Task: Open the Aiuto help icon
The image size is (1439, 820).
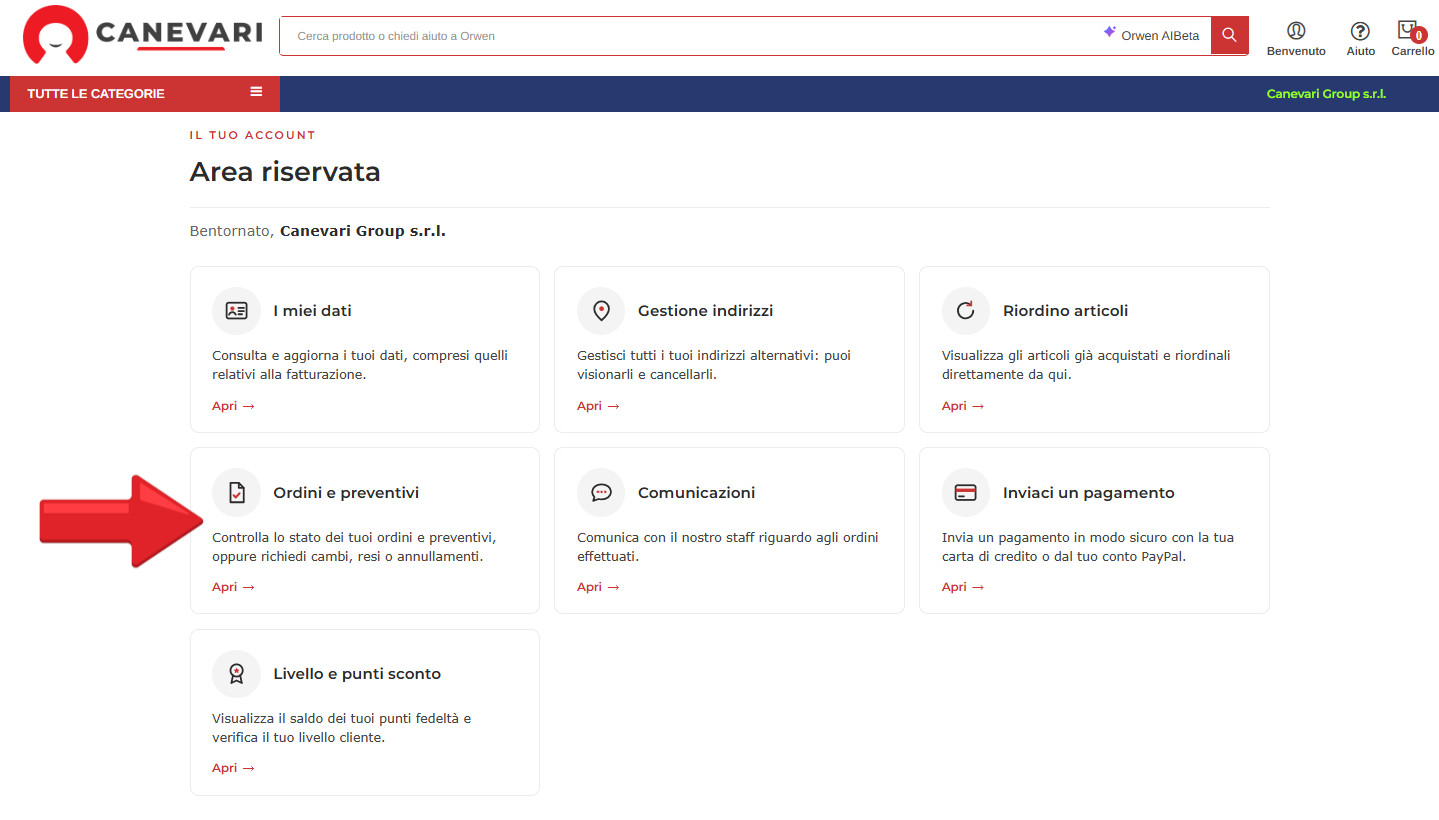Action: click(1360, 30)
